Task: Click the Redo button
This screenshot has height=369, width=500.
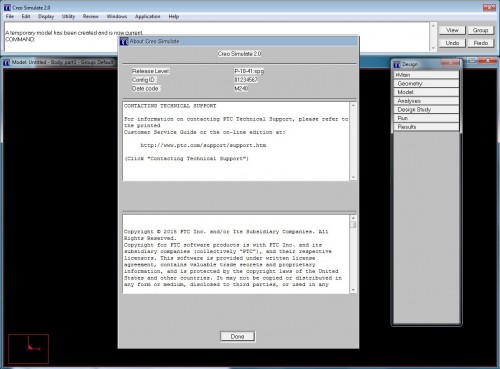Action: click(x=480, y=43)
